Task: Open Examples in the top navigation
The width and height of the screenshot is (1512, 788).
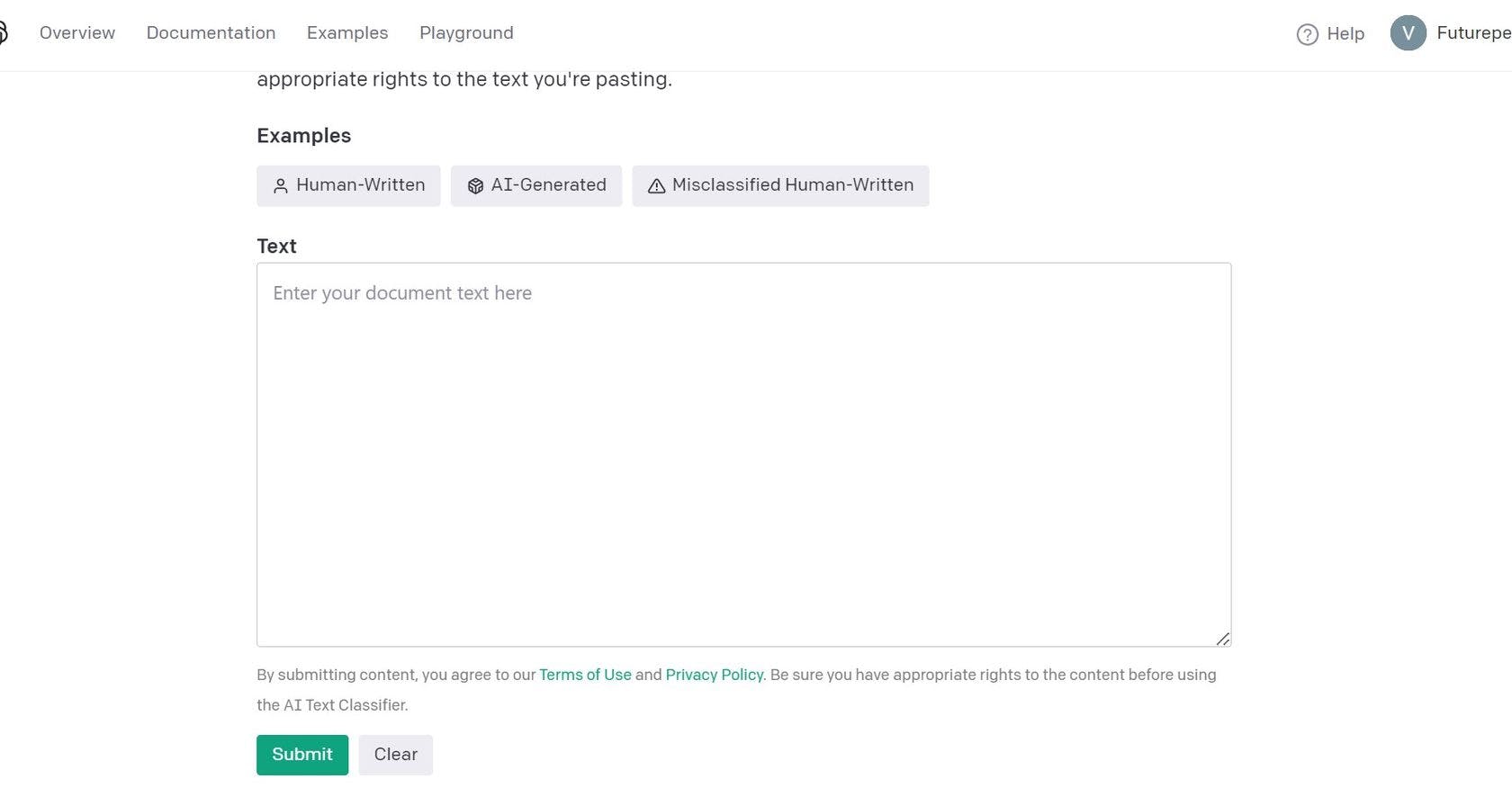Action: point(347,33)
